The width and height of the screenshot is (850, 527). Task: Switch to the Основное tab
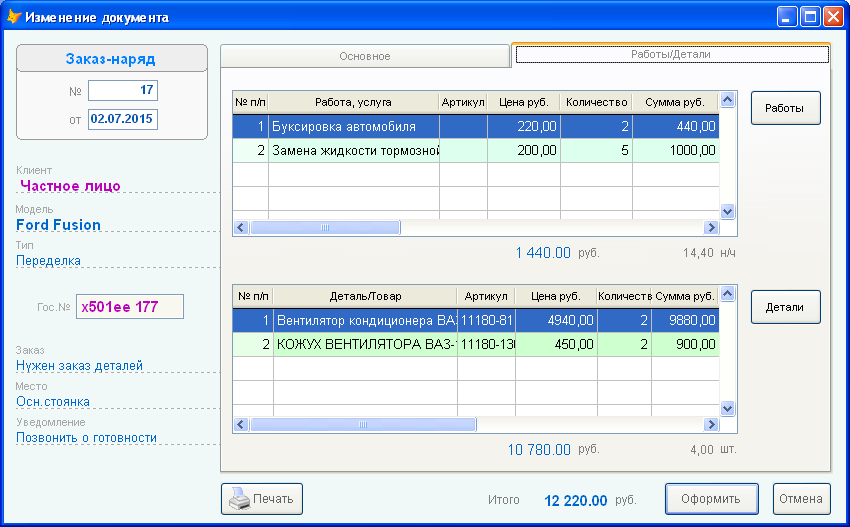[365, 56]
